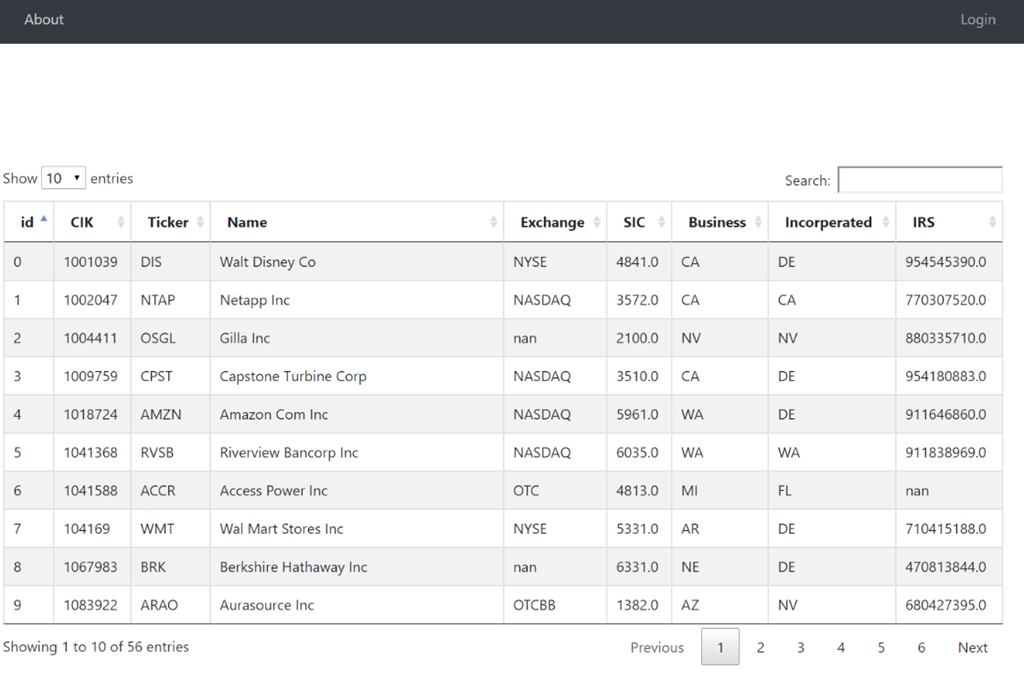The image size is (1024, 679).
Task: Select the Access Power Inc cell
Action: 357,490
